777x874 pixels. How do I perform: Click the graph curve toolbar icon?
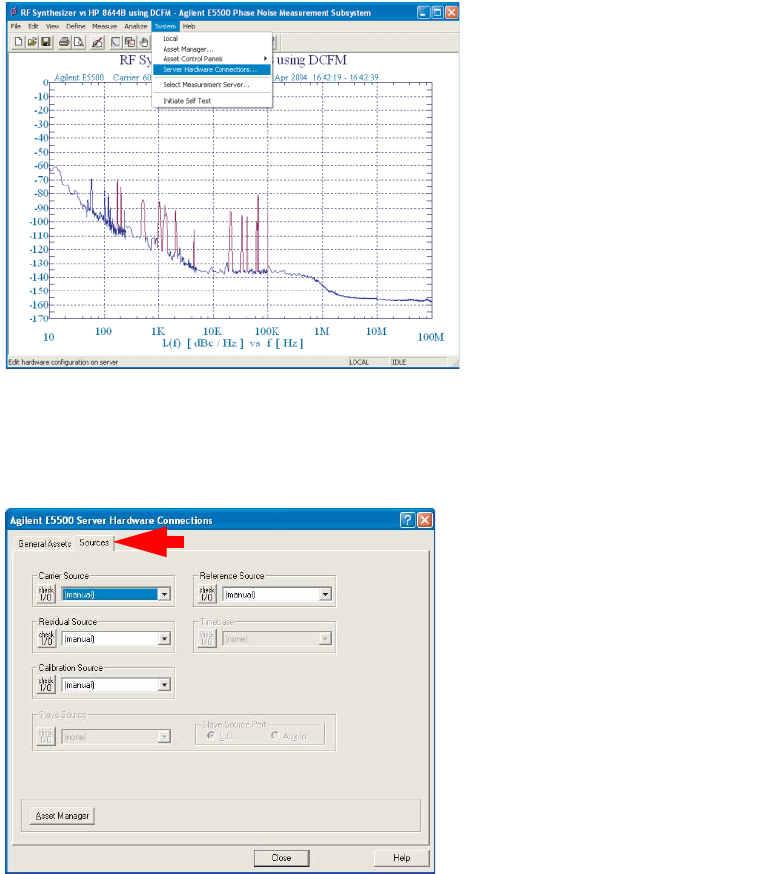tap(116, 42)
